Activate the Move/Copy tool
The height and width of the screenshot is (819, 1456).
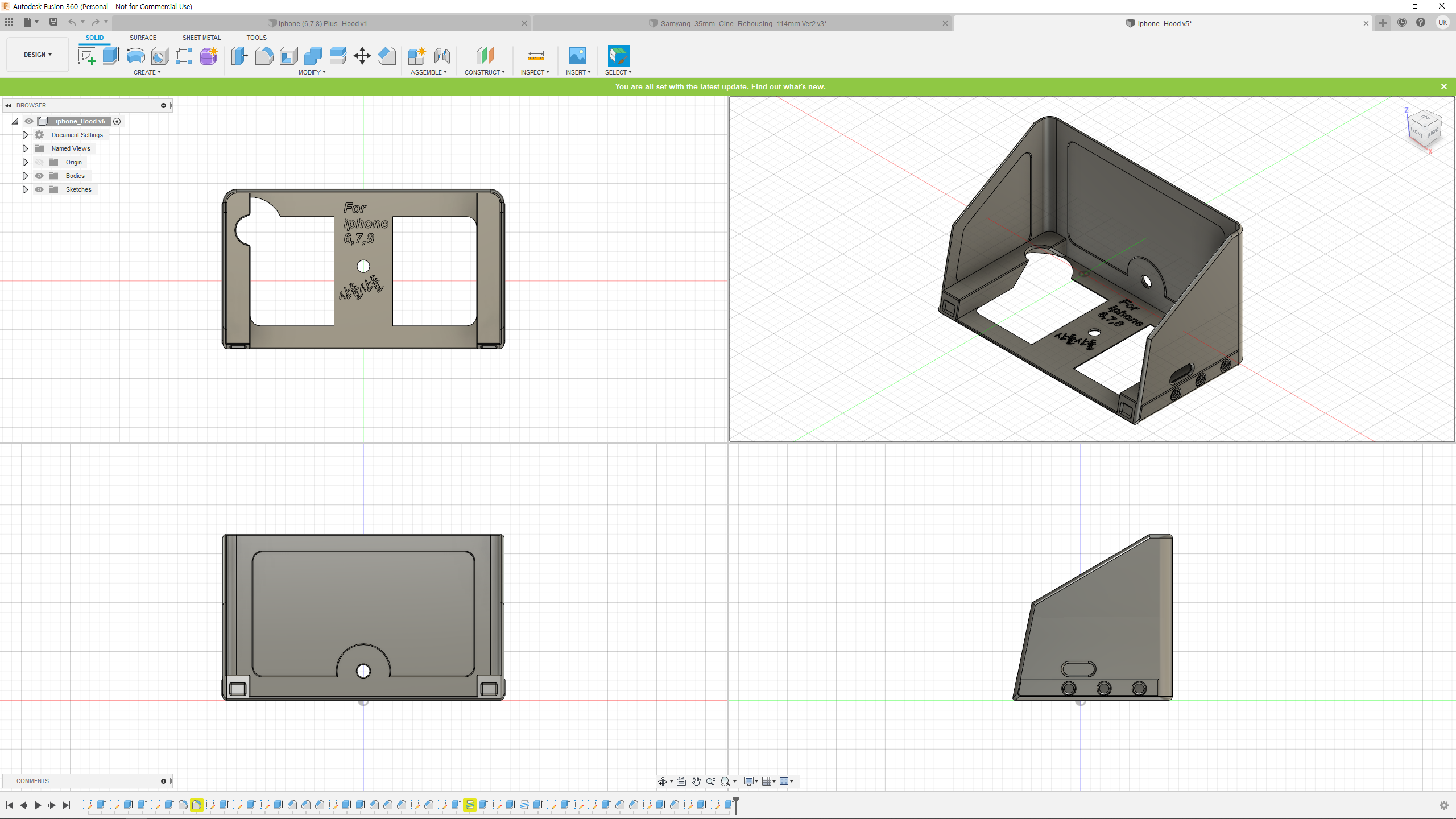coord(362,56)
